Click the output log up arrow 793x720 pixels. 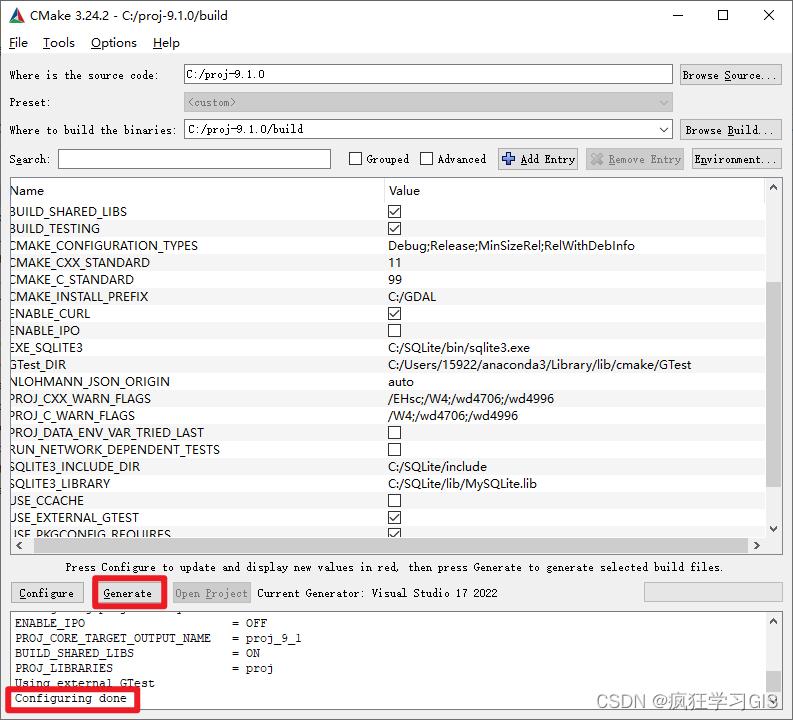click(x=773, y=621)
